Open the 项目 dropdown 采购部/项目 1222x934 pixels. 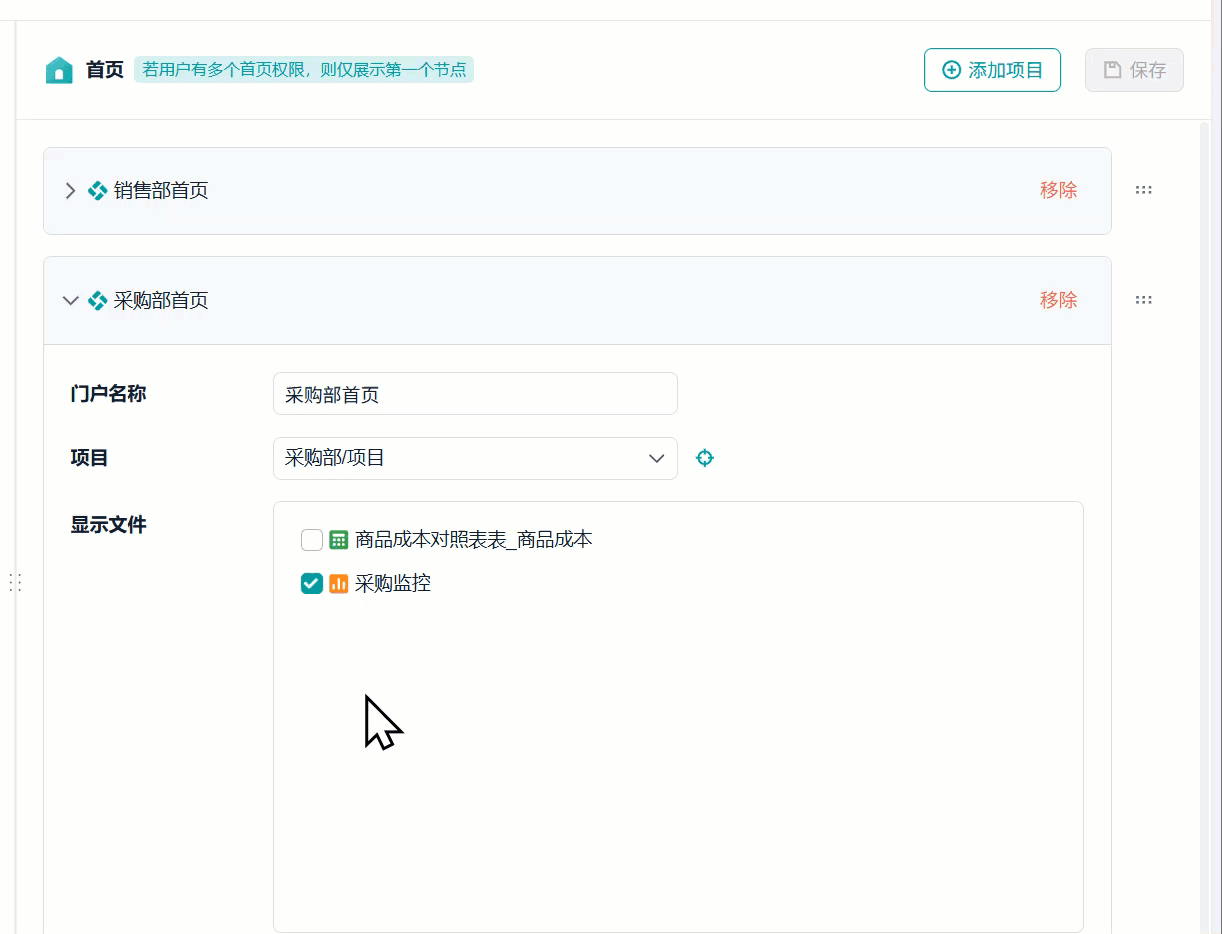[x=475, y=458]
